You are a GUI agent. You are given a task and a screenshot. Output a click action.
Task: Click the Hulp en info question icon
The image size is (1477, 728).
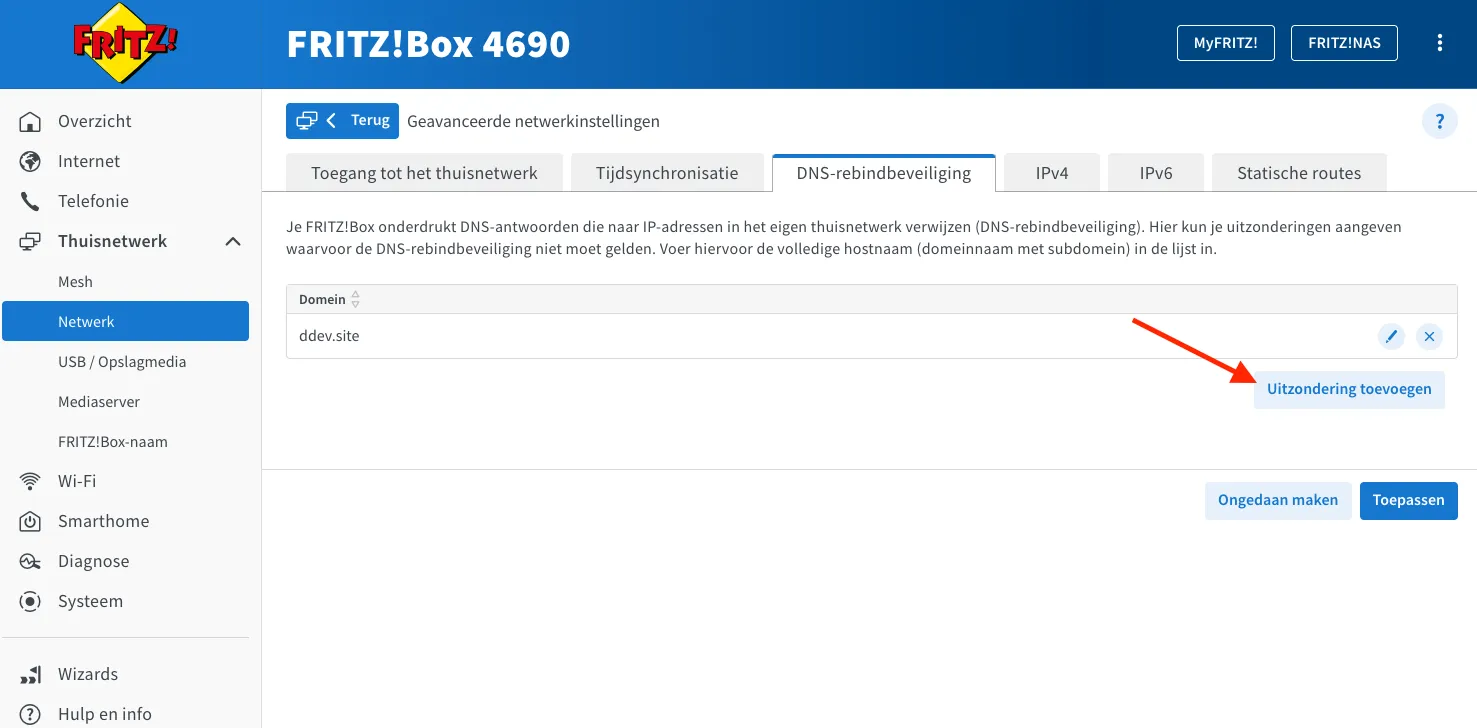click(31, 714)
